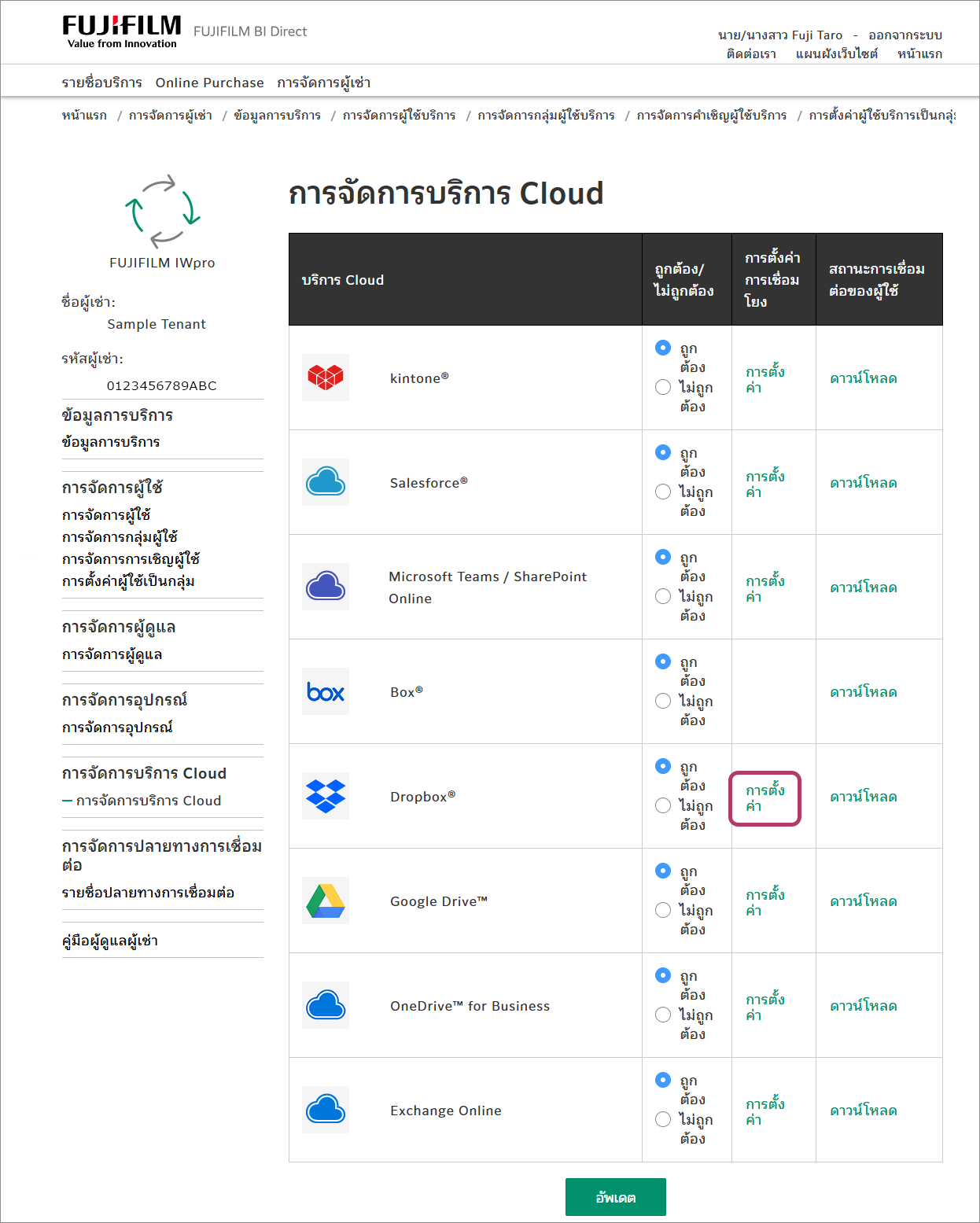Image resolution: width=980 pixels, height=1223 pixels.
Task: Mark OneDrive for Business as ไม่ถูกต้อง
Action: click(663, 1015)
